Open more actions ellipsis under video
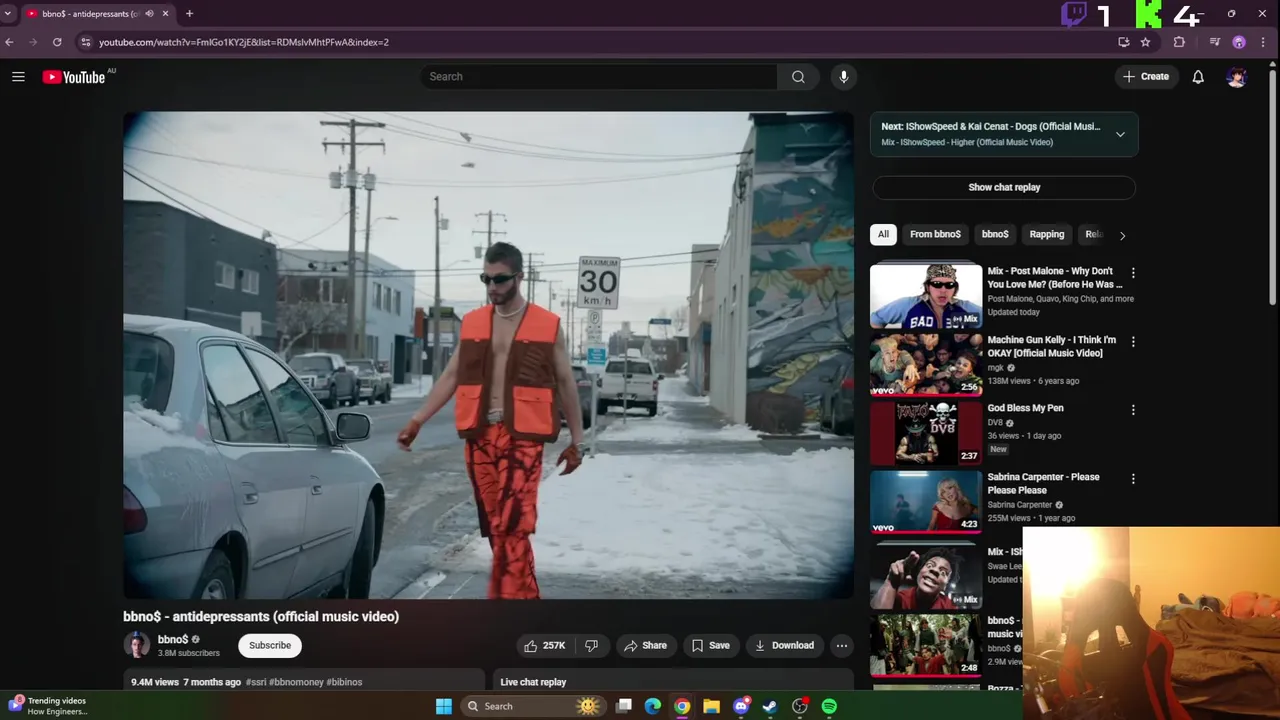Image resolution: width=1280 pixels, height=720 pixels. (x=842, y=645)
